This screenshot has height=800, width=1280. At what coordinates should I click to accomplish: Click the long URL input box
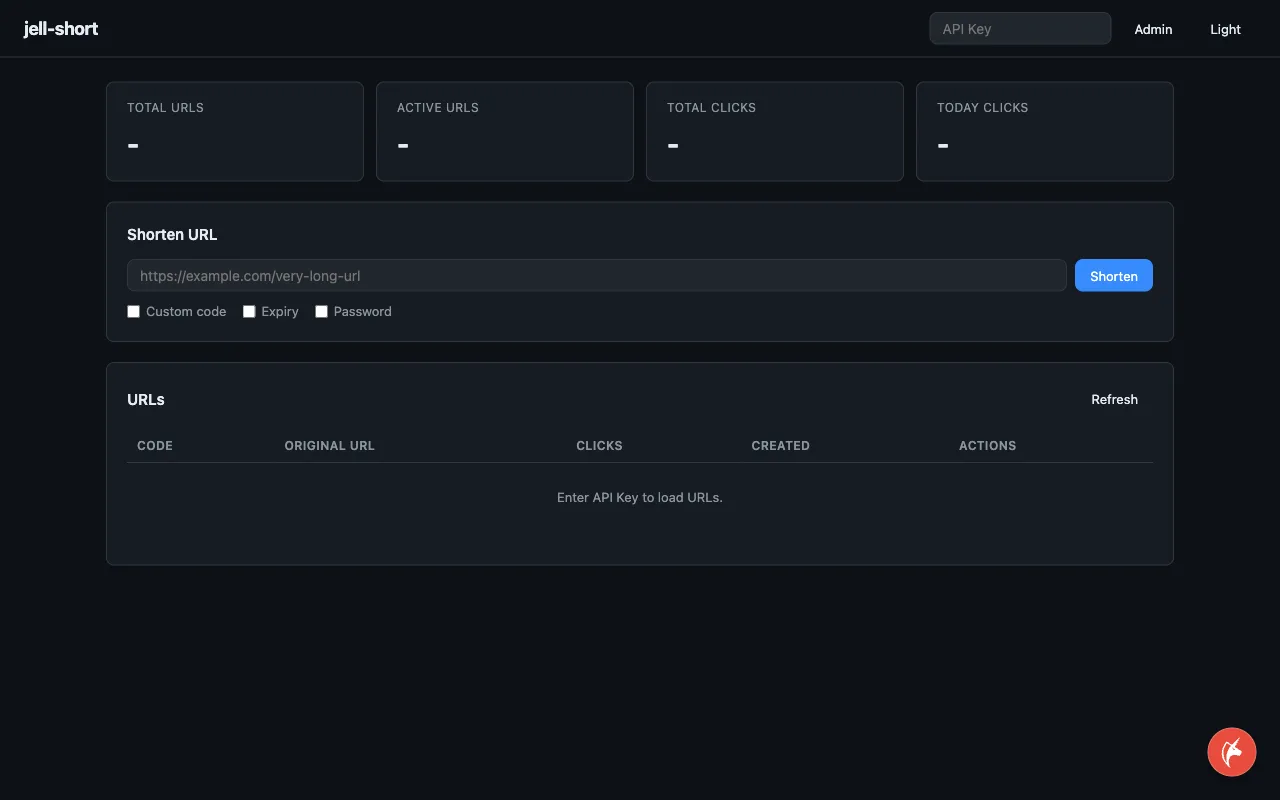coord(597,276)
